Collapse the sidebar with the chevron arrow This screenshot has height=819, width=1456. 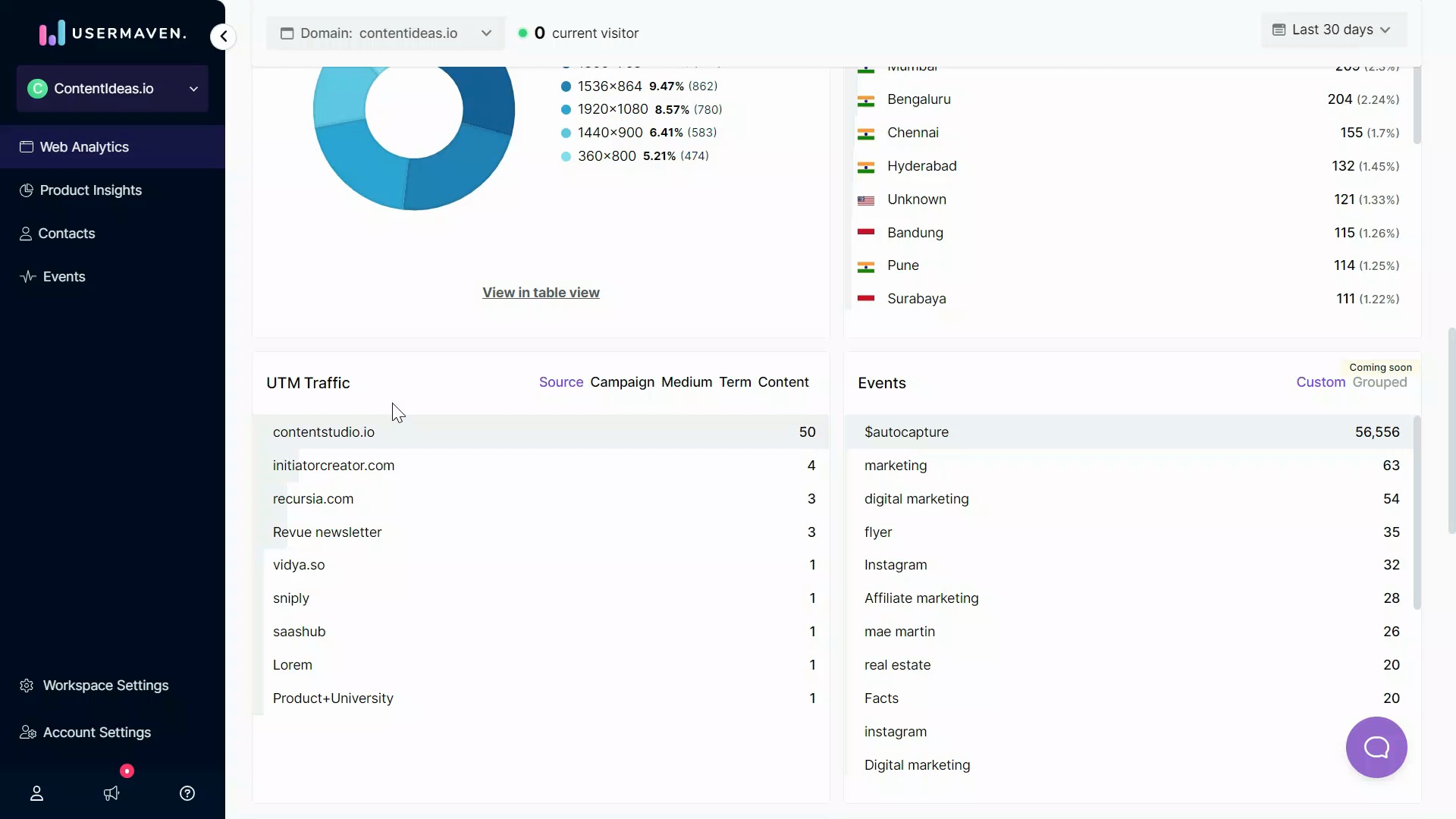click(x=222, y=36)
